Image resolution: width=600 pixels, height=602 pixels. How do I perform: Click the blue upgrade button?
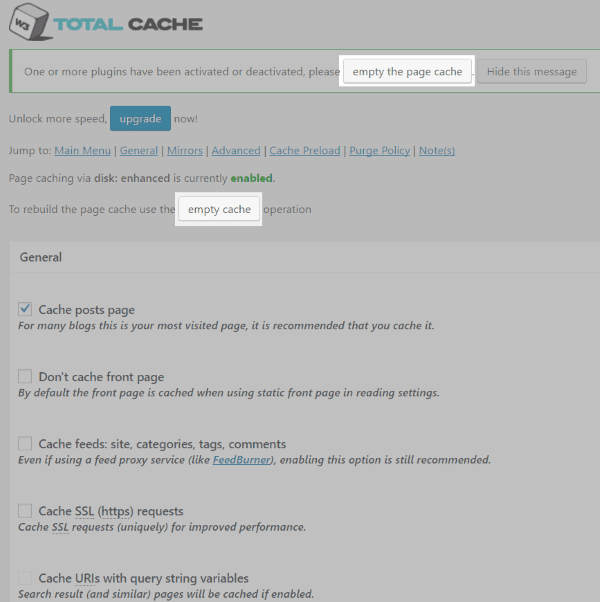(x=140, y=119)
